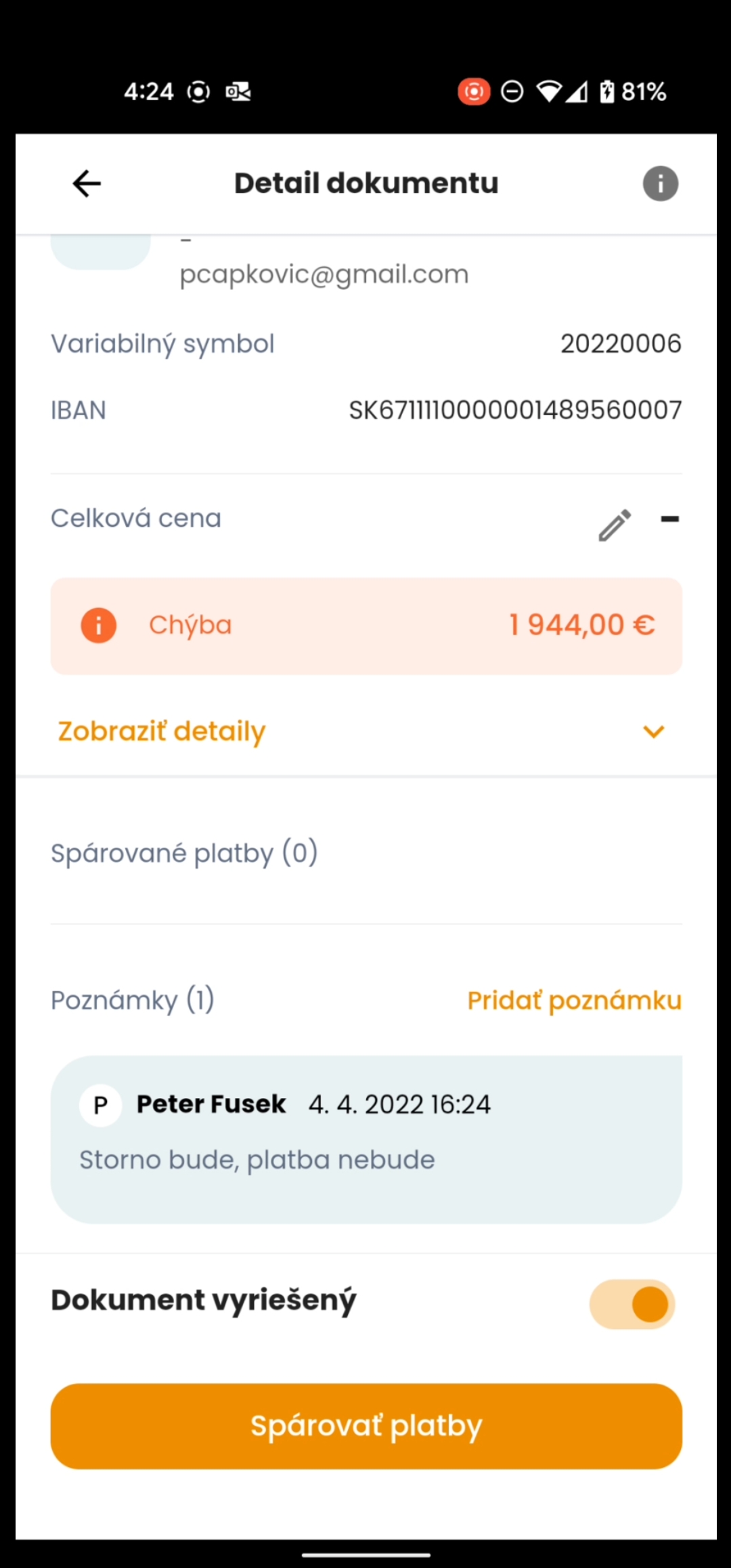Tap Zobraziť detaily to show details
The height and width of the screenshot is (1568, 731).
click(162, 731)
